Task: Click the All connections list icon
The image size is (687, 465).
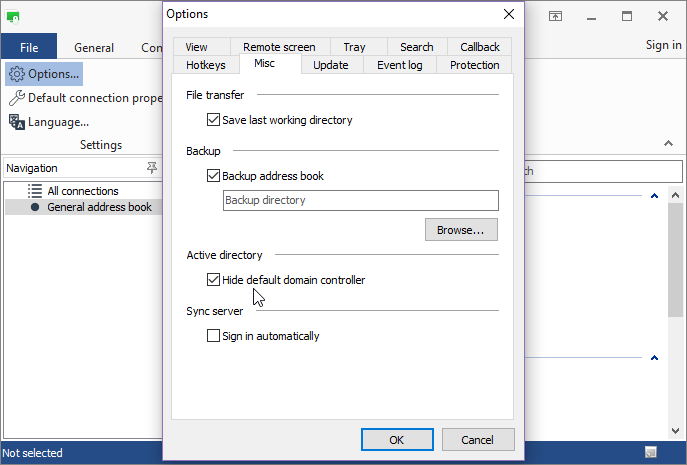Action: [x=35, y=191]
